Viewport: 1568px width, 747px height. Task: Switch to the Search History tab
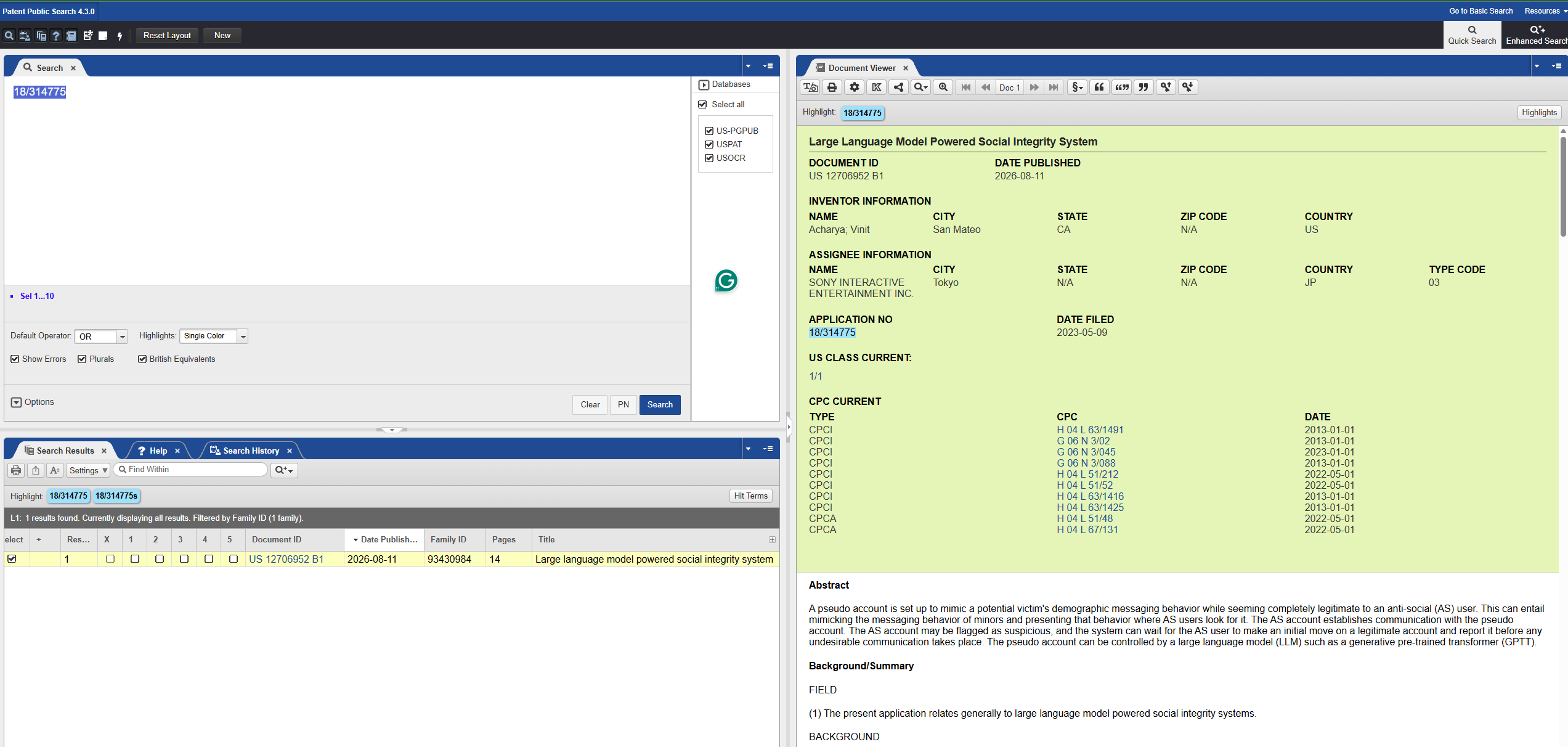point(251,451)
